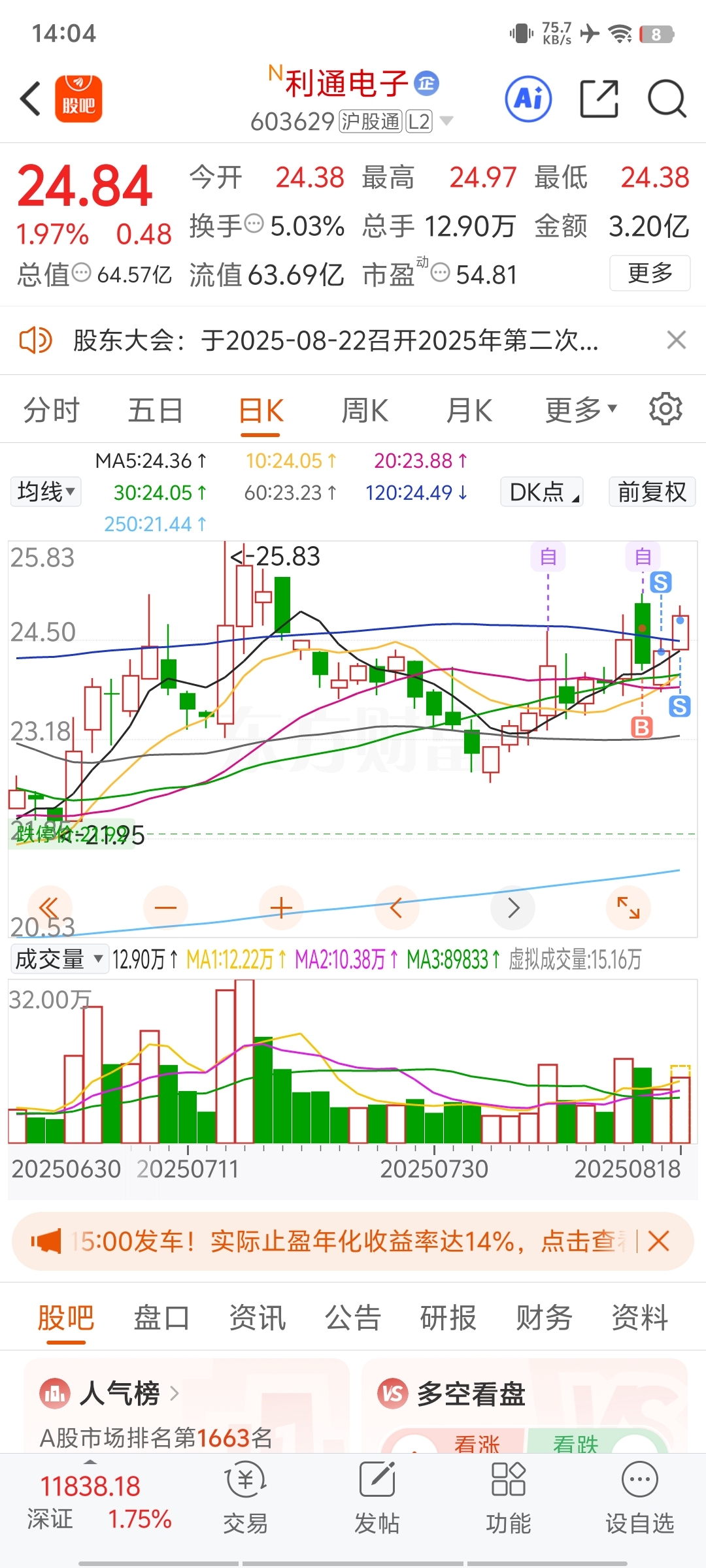
Task: Open the search magnifier icon
Action: (x=667, y=99)
